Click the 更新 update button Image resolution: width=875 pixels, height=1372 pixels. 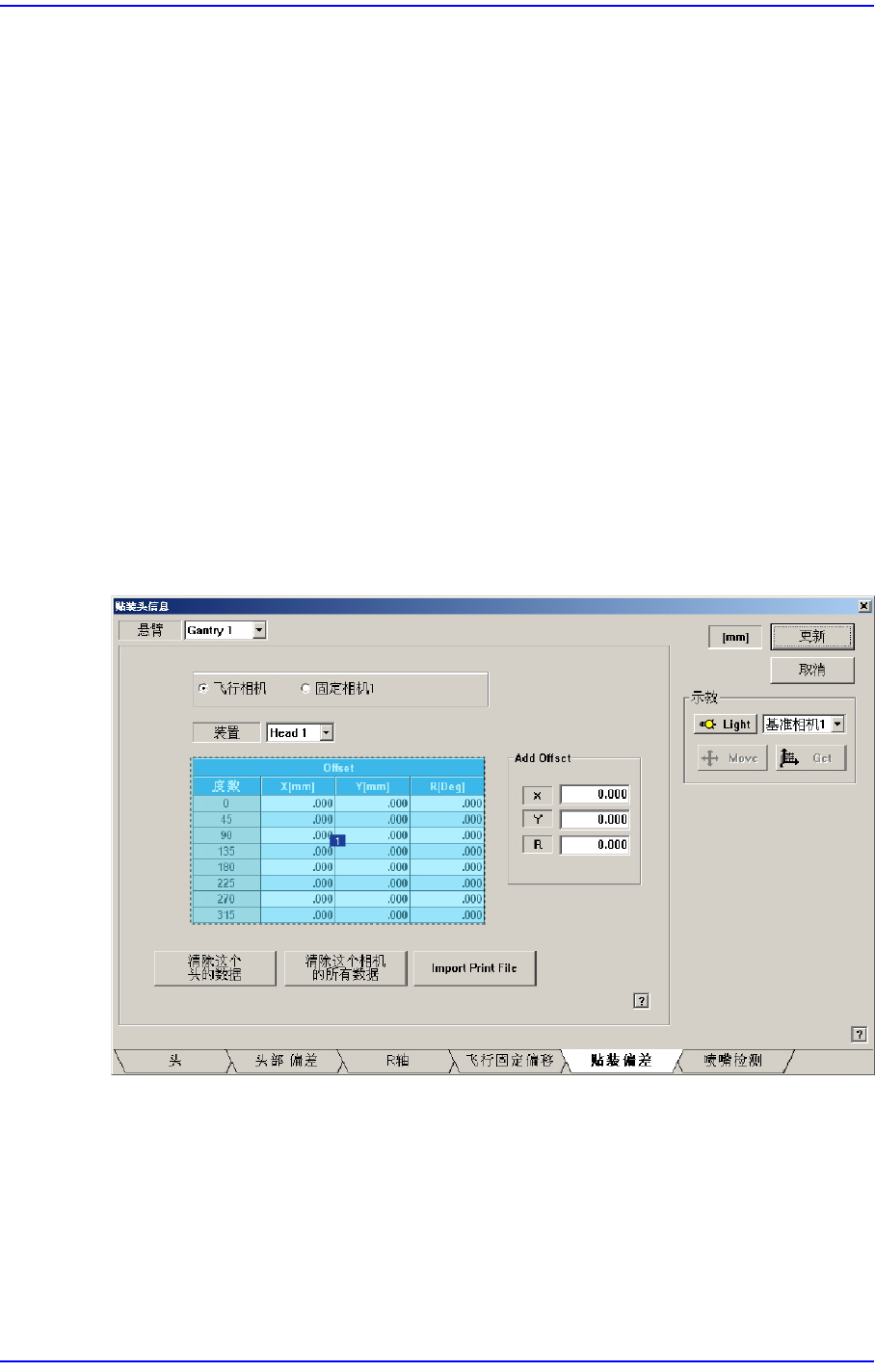[x=812, y=637]
